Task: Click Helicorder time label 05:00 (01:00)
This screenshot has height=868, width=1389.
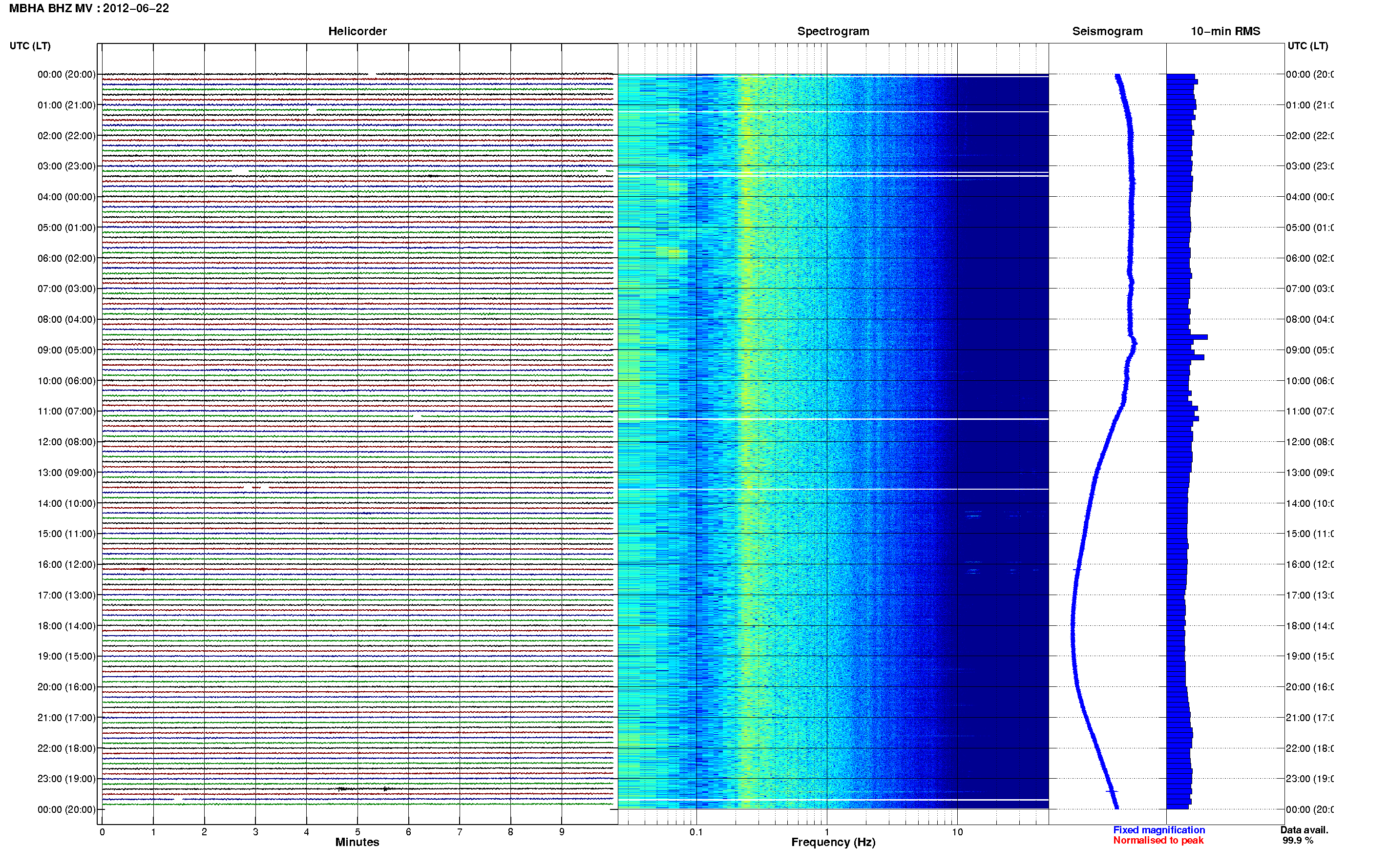Action: (66, 227)
